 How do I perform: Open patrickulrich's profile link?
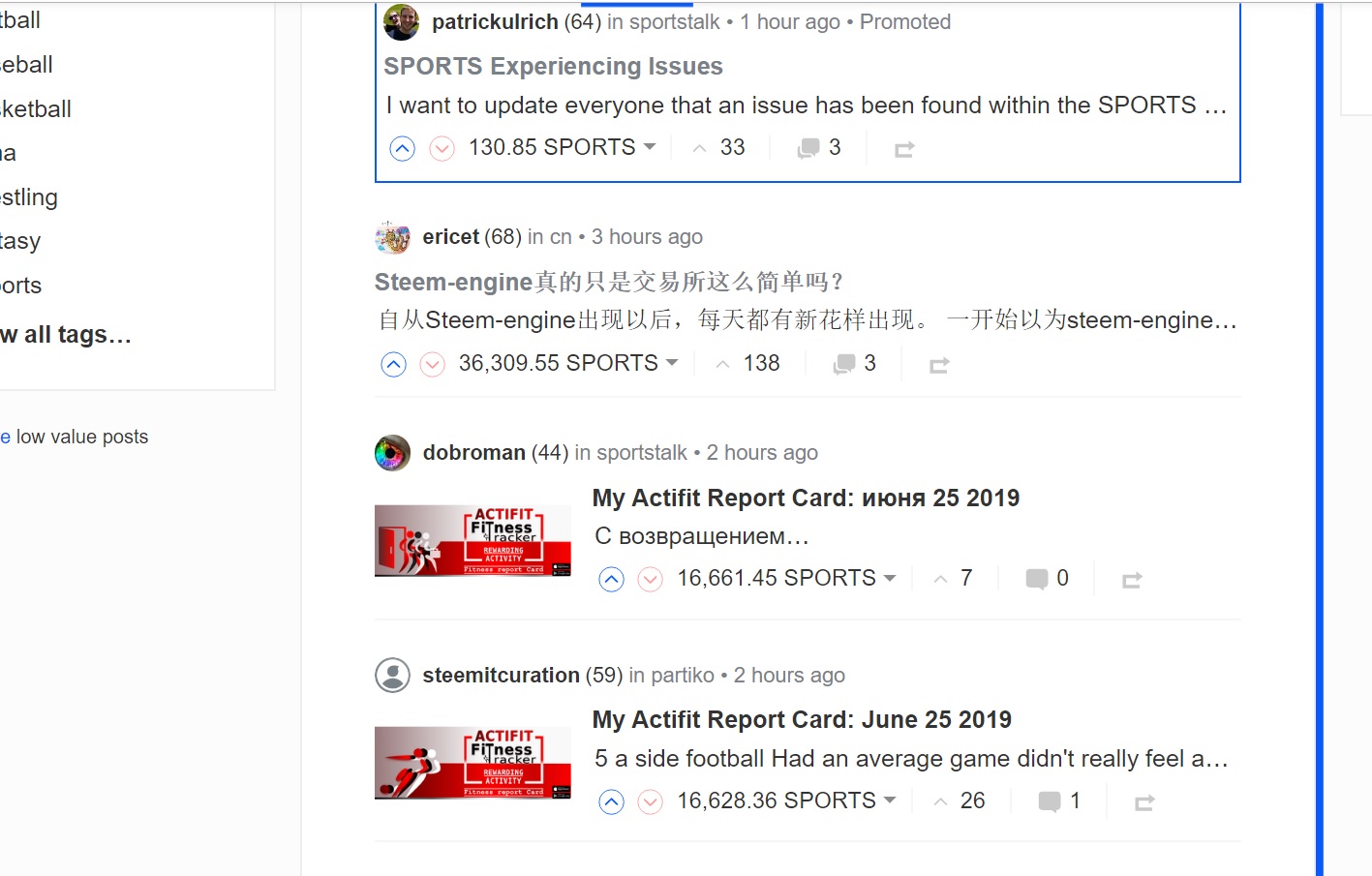(x=495, y=21)
